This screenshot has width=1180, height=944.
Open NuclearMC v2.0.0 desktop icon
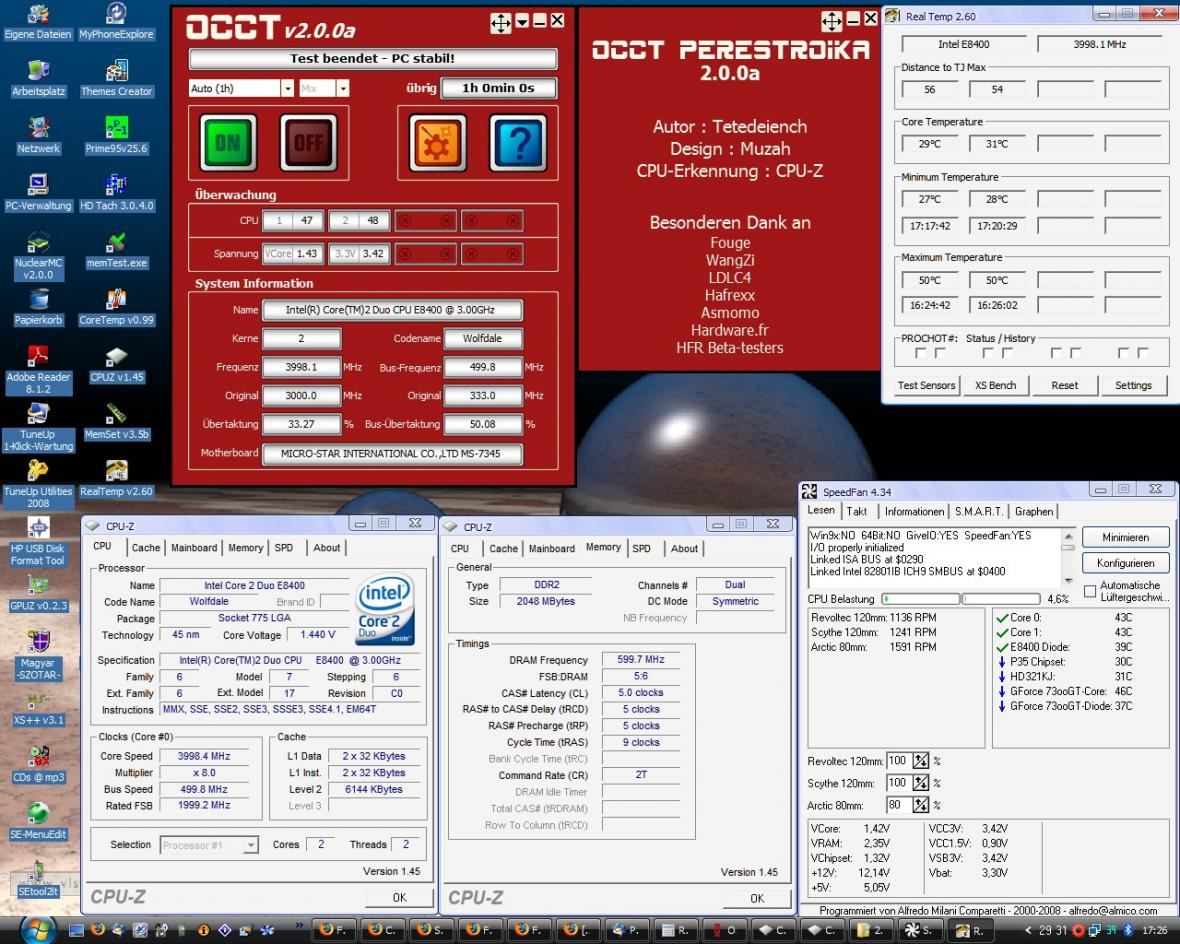[x=38, y=255]
